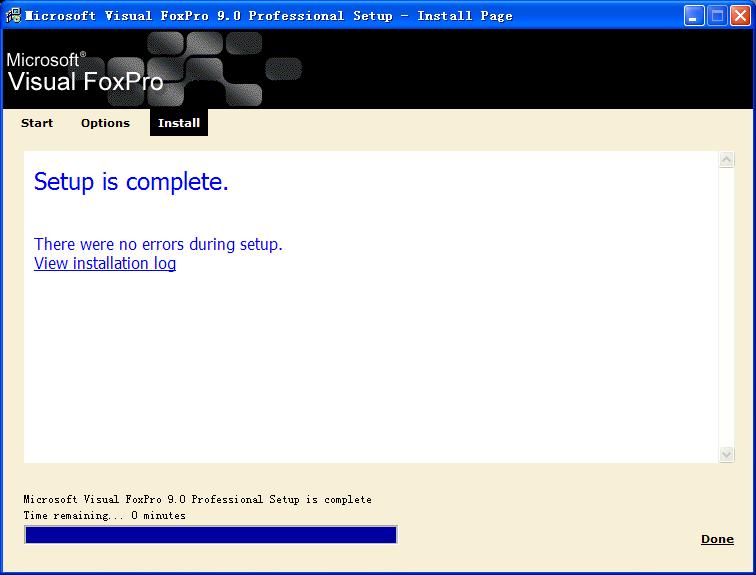The width and height of the screenshot is (756, 575).
Task: Click the scrollbar up arrow
Action: [727, 160]
